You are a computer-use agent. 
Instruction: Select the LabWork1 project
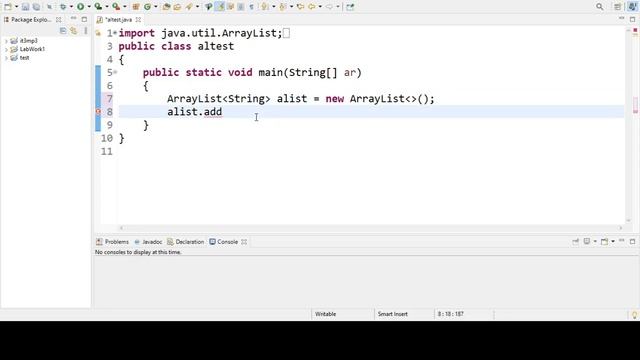32,49
